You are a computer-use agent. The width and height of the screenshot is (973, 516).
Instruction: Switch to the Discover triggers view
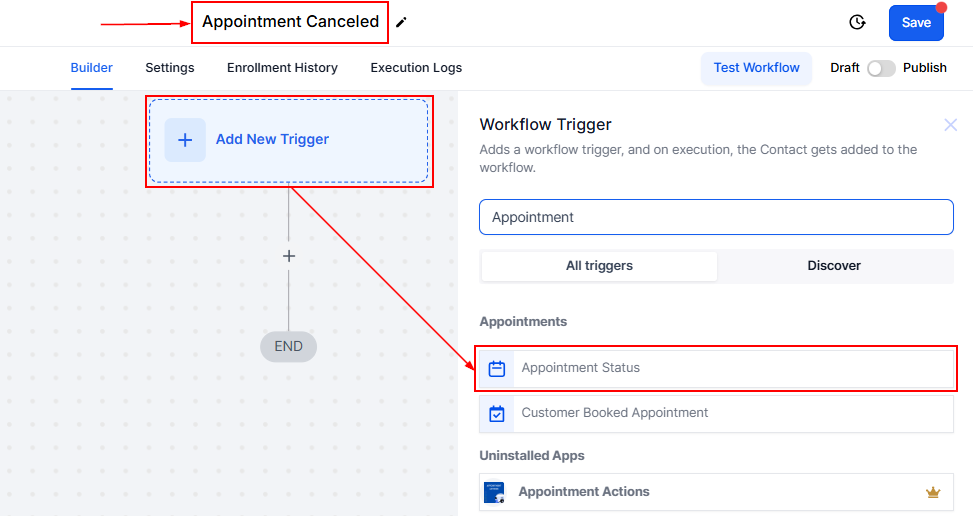pyautogui.click(x=834, y=266)
